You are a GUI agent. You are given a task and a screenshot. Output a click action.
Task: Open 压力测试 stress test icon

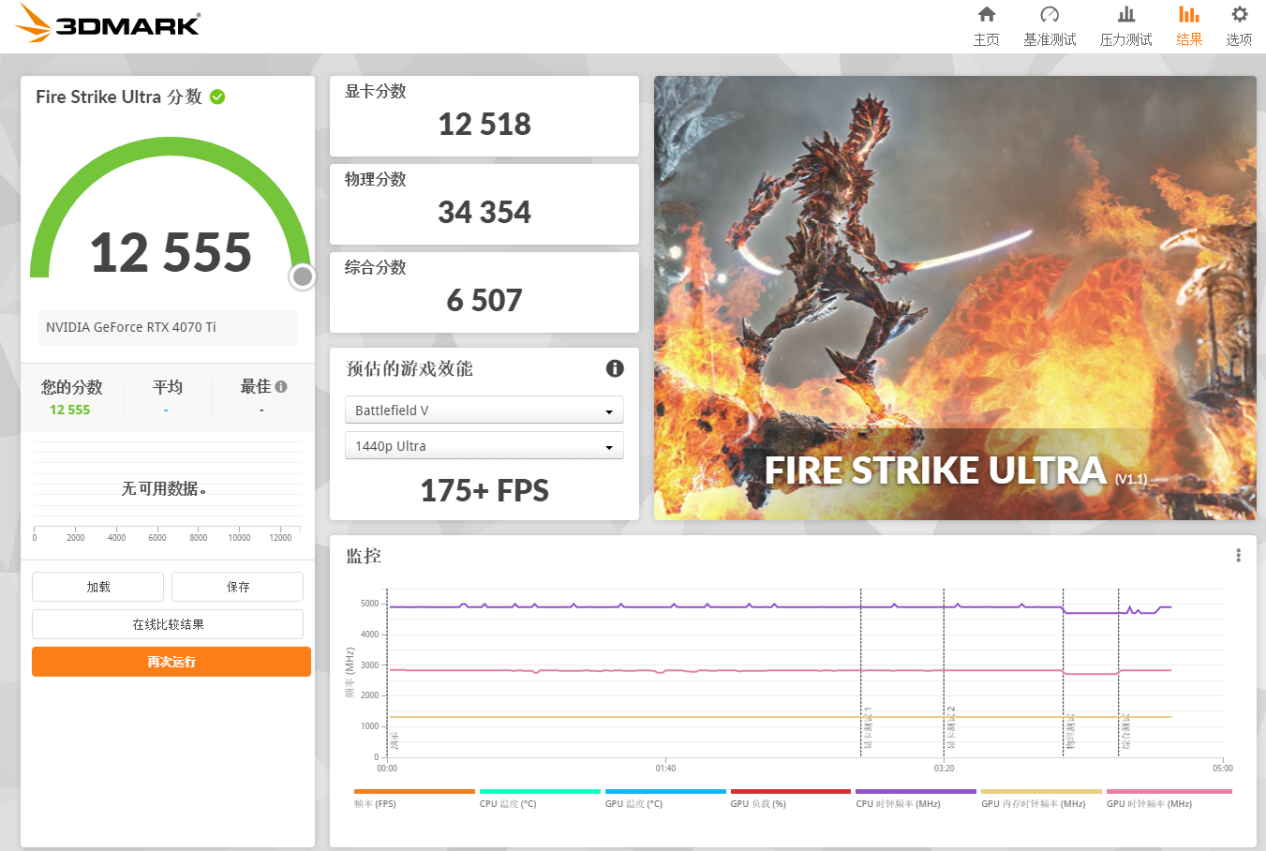[1126, 14]
